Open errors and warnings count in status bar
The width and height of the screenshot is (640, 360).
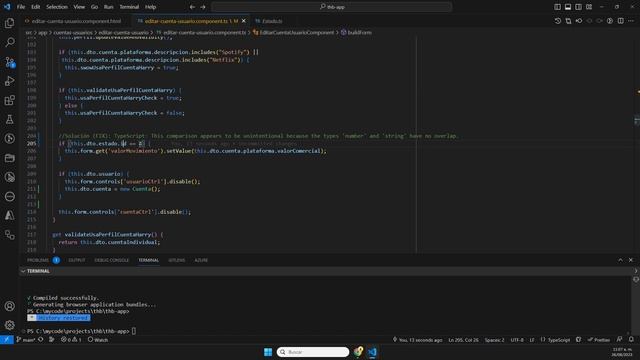coord(71,340)
